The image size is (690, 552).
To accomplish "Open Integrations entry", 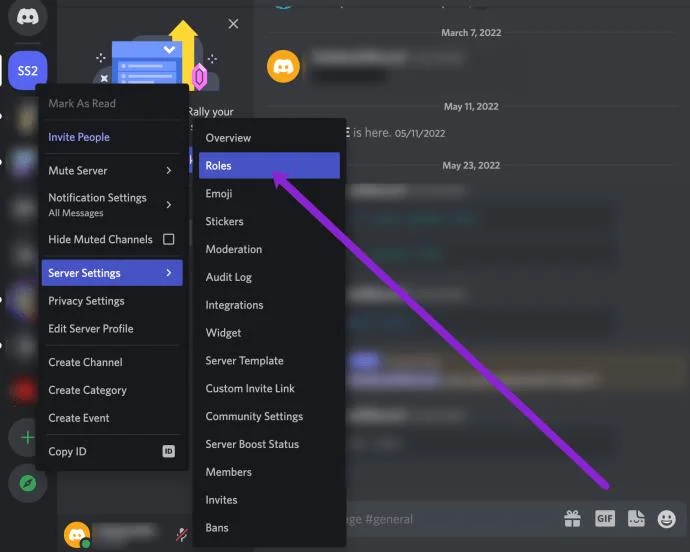I will pos(269,305).
